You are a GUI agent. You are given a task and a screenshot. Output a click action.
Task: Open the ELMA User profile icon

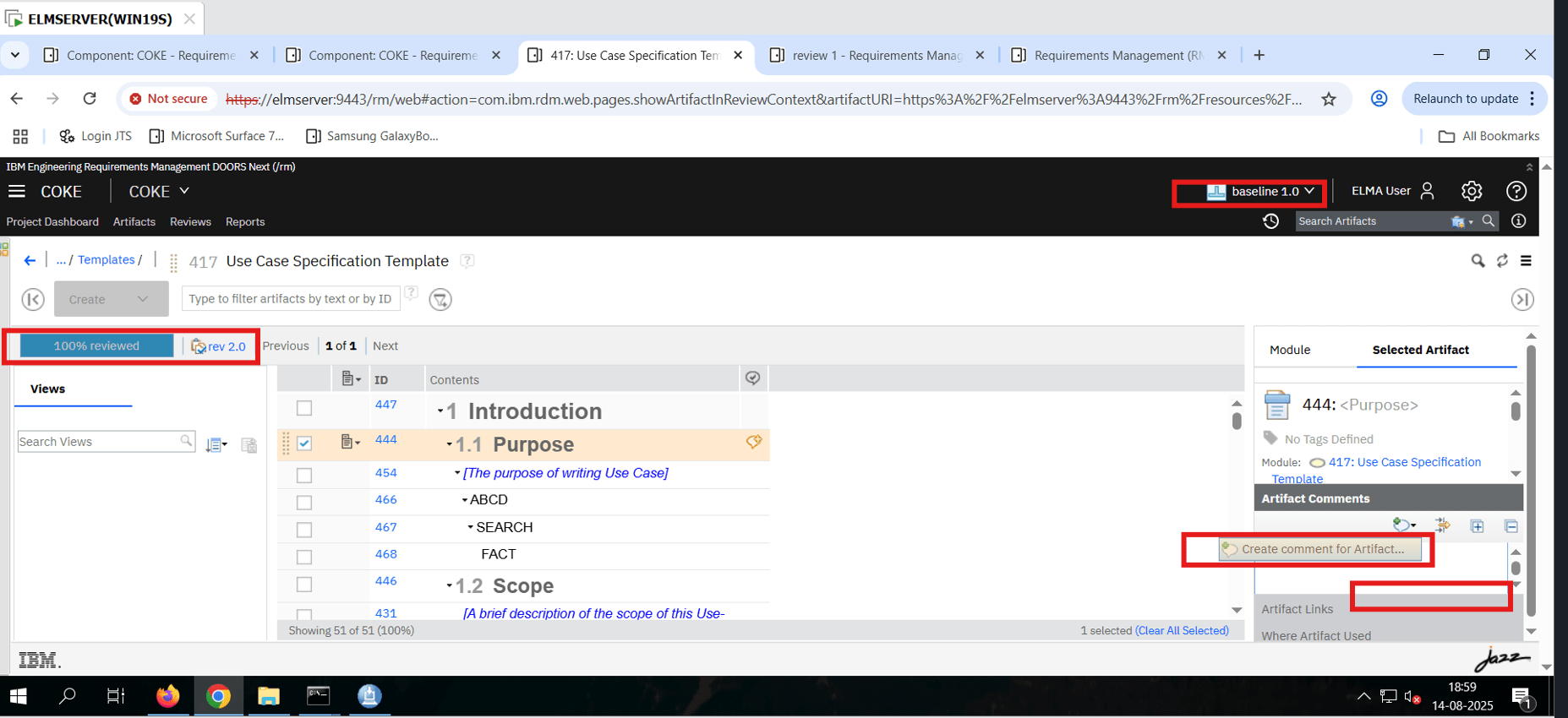pos(1428,191)
